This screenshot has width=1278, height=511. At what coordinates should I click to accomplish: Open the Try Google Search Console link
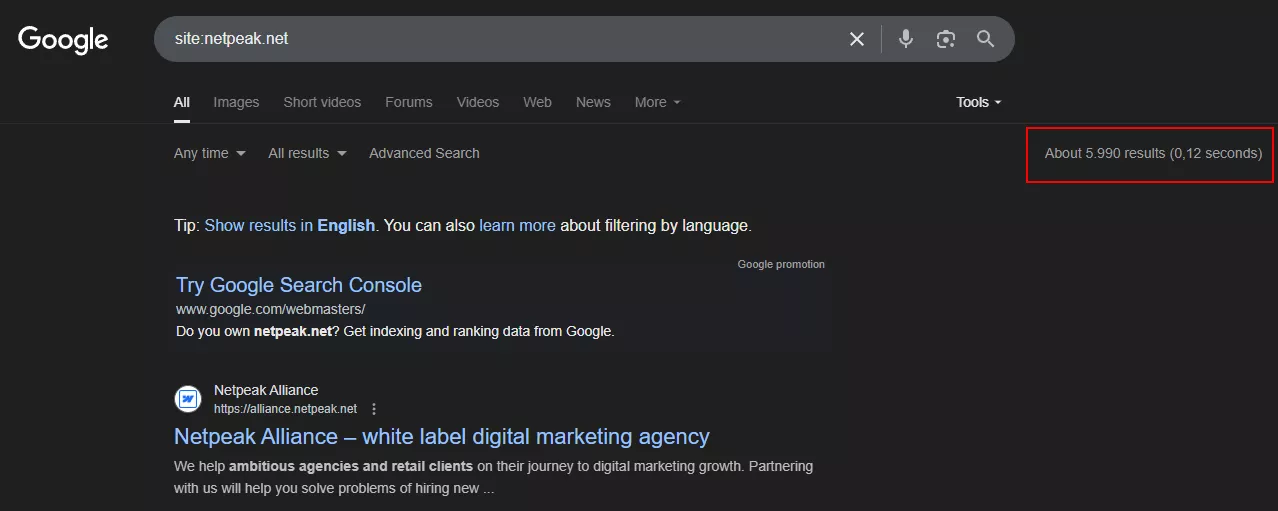point(299,285)
